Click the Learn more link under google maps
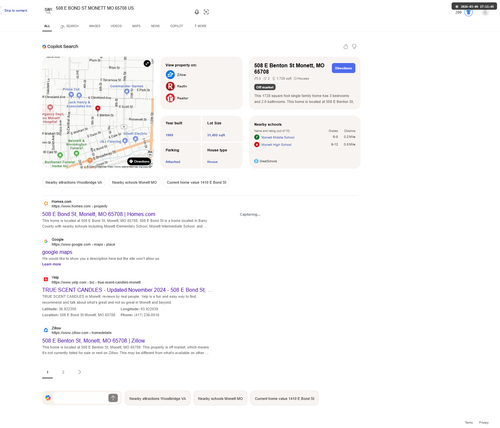 [51, 264]
